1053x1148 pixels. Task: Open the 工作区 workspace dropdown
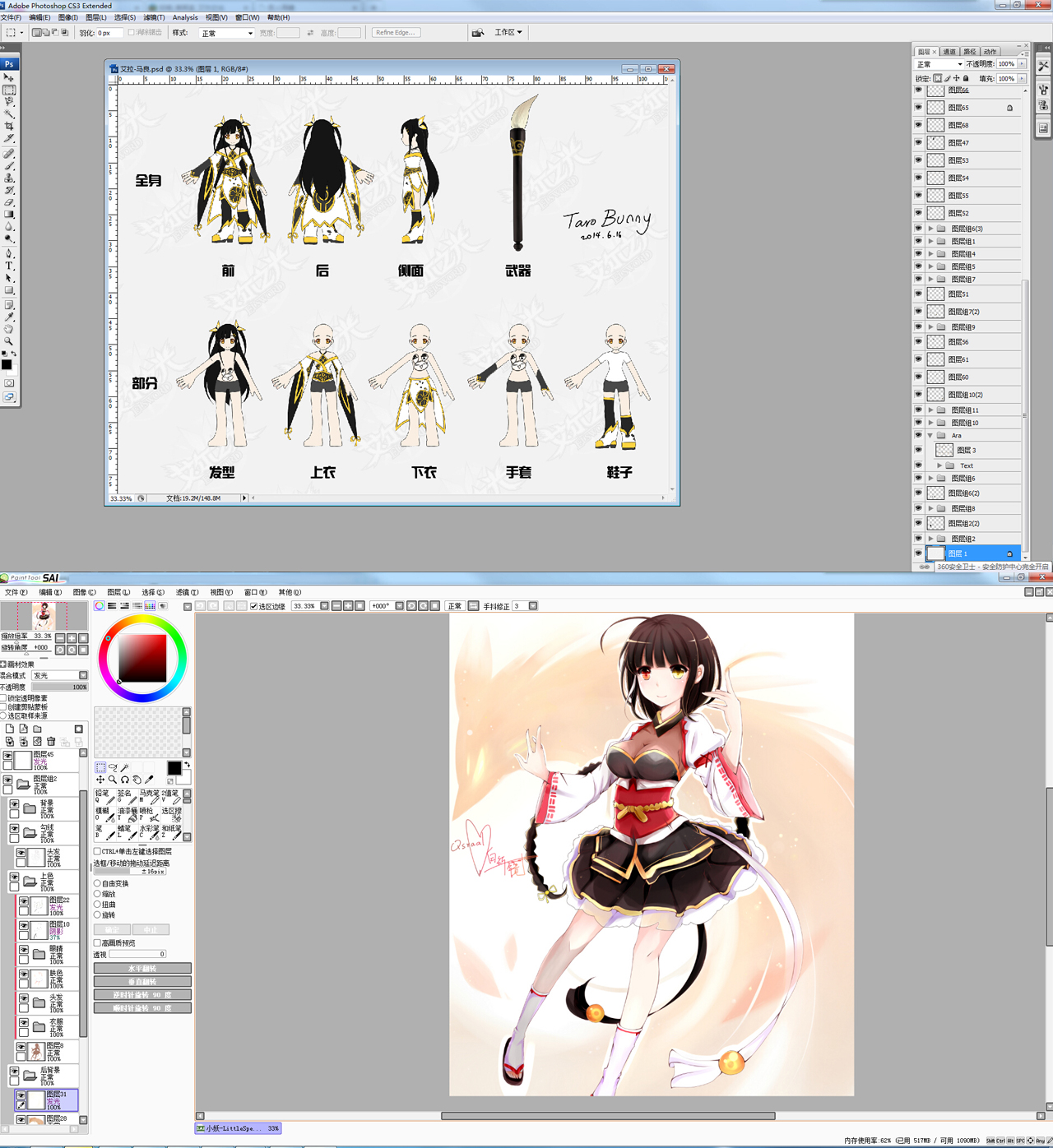click(x=508, y=32)
